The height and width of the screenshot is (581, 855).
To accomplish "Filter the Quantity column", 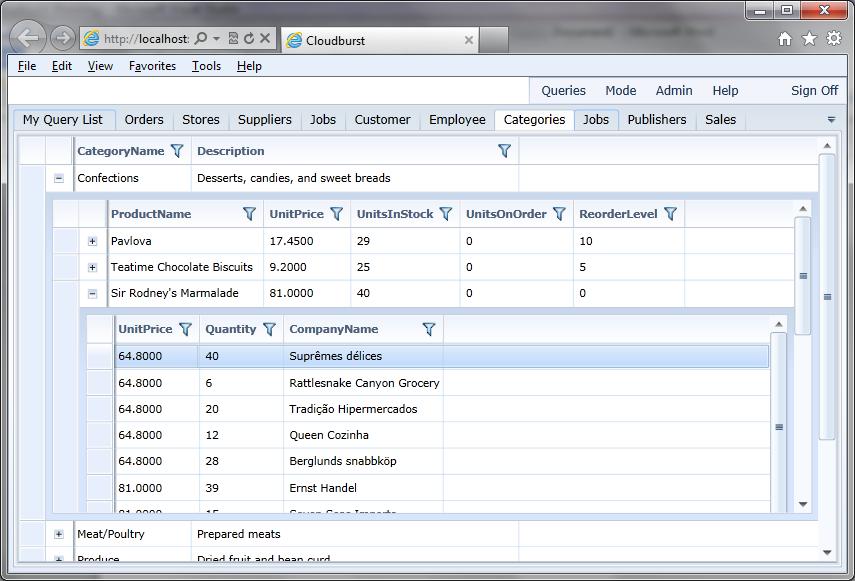I will coord(269,329).
